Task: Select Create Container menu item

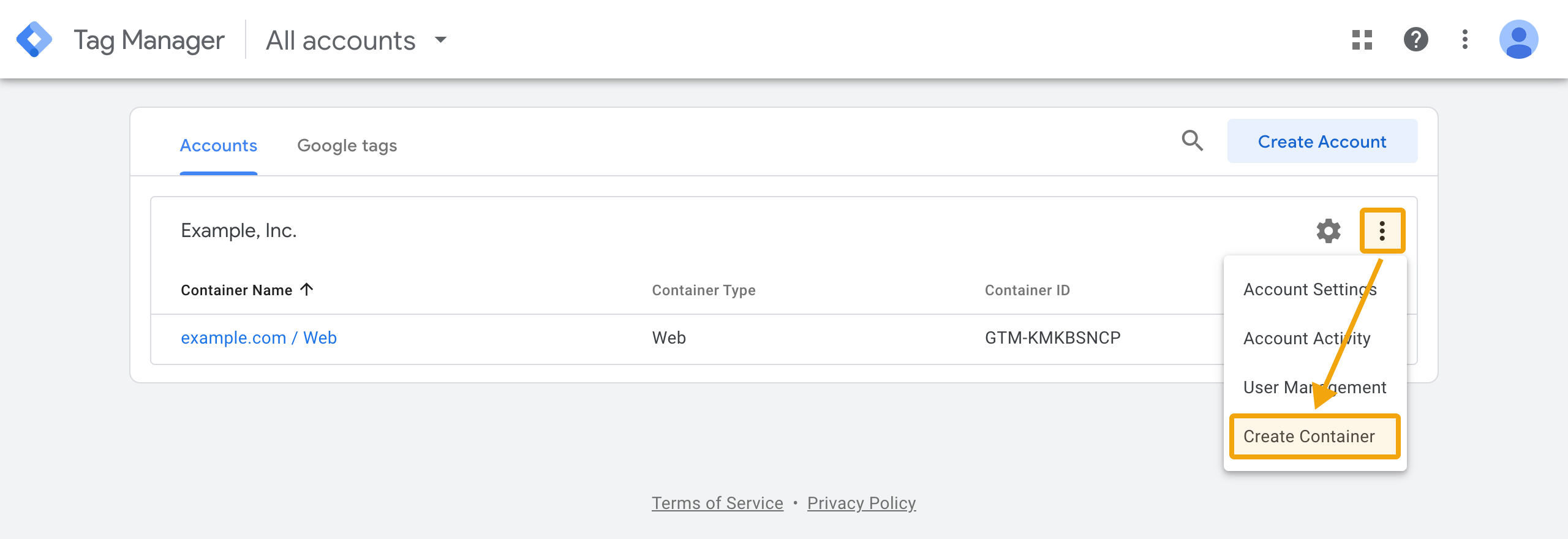Action: click(1315, 436)
